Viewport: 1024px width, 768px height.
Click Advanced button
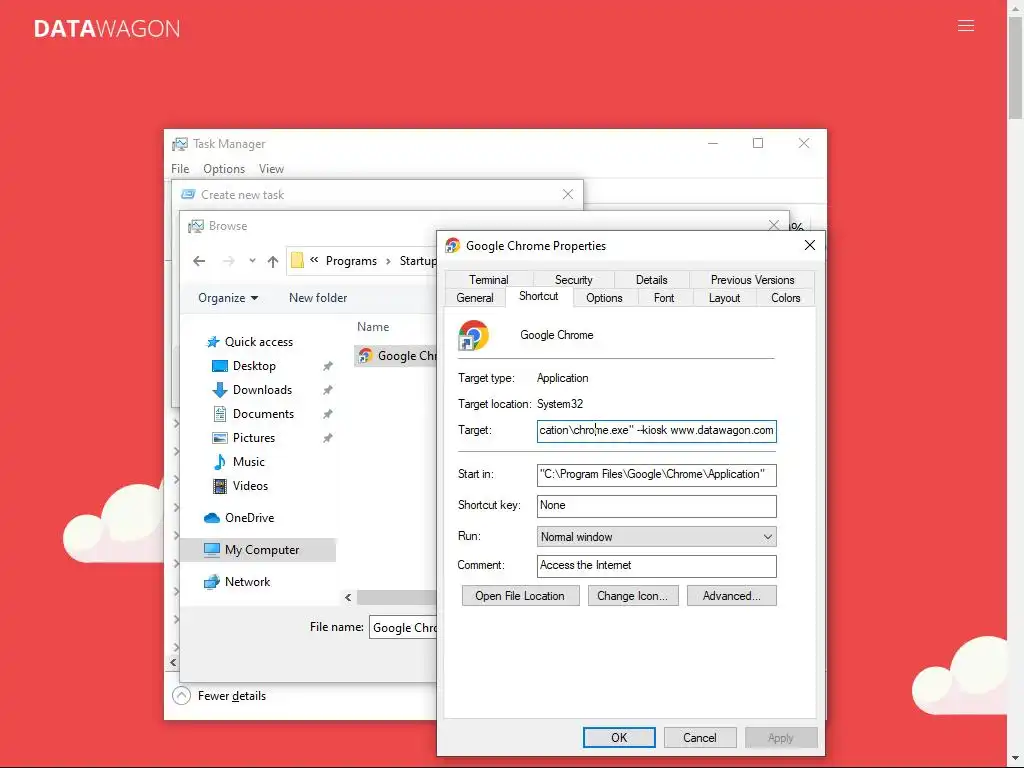pos(731,596)
